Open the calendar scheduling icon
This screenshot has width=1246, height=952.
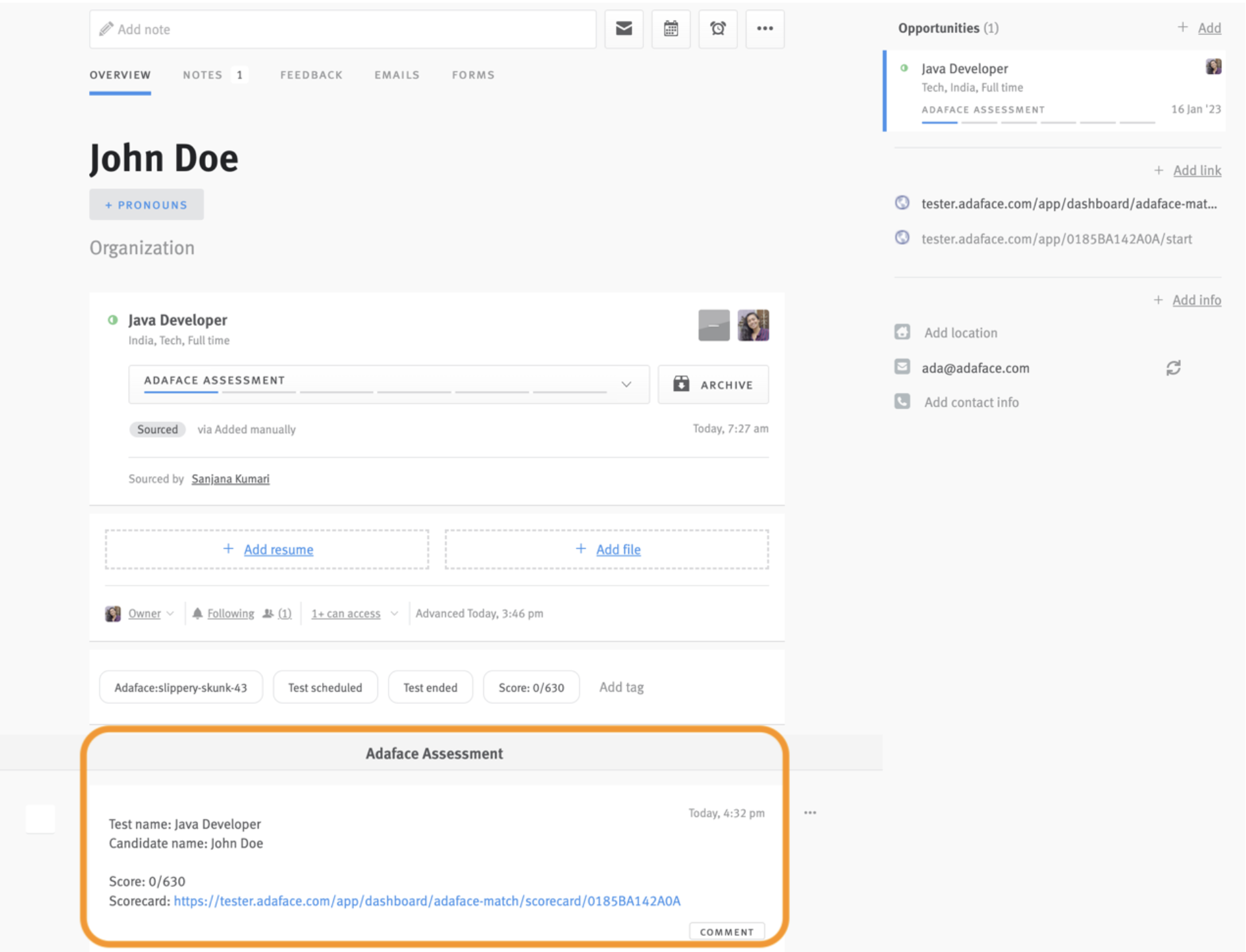671,29
